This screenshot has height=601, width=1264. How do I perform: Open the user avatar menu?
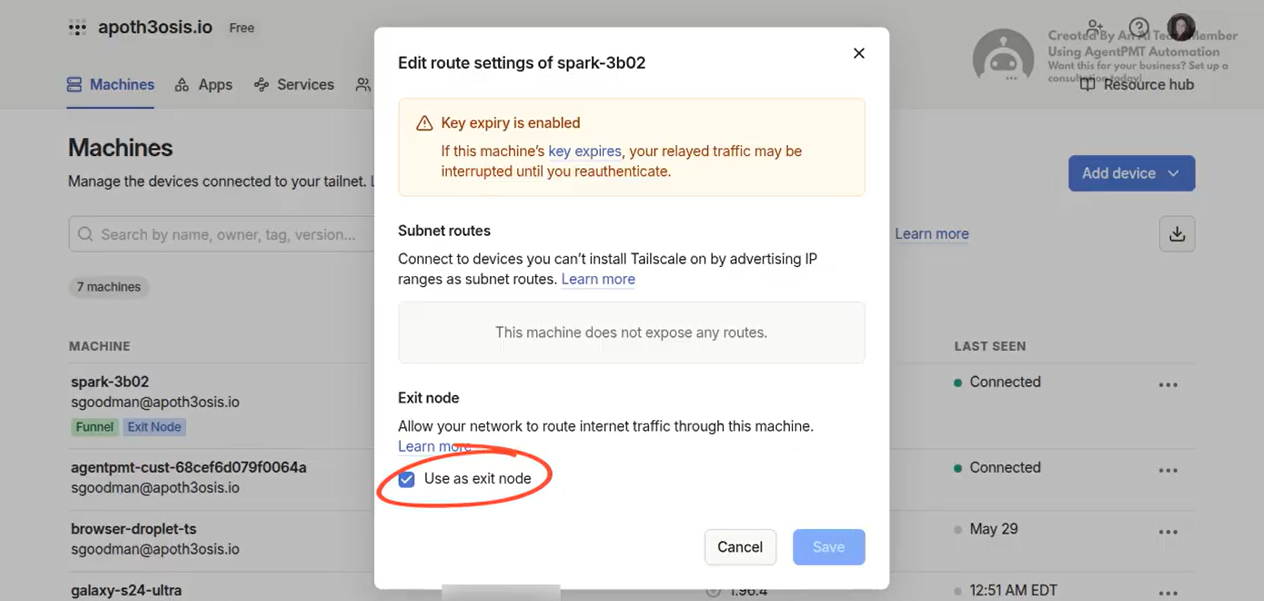coord(1181,27)
